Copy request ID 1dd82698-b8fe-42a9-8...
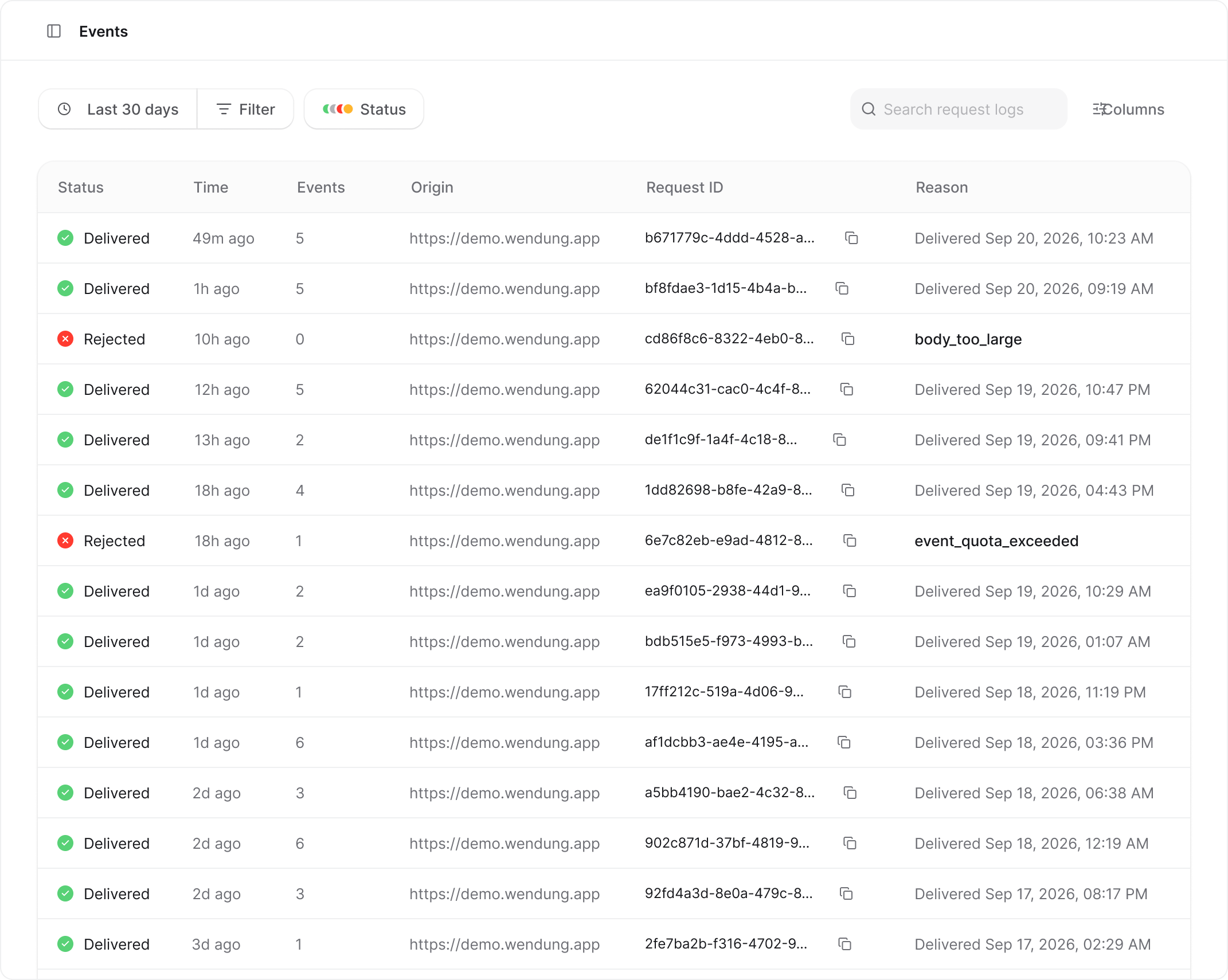This screenshot has height=980, width=1228. (x=848, y=490)
